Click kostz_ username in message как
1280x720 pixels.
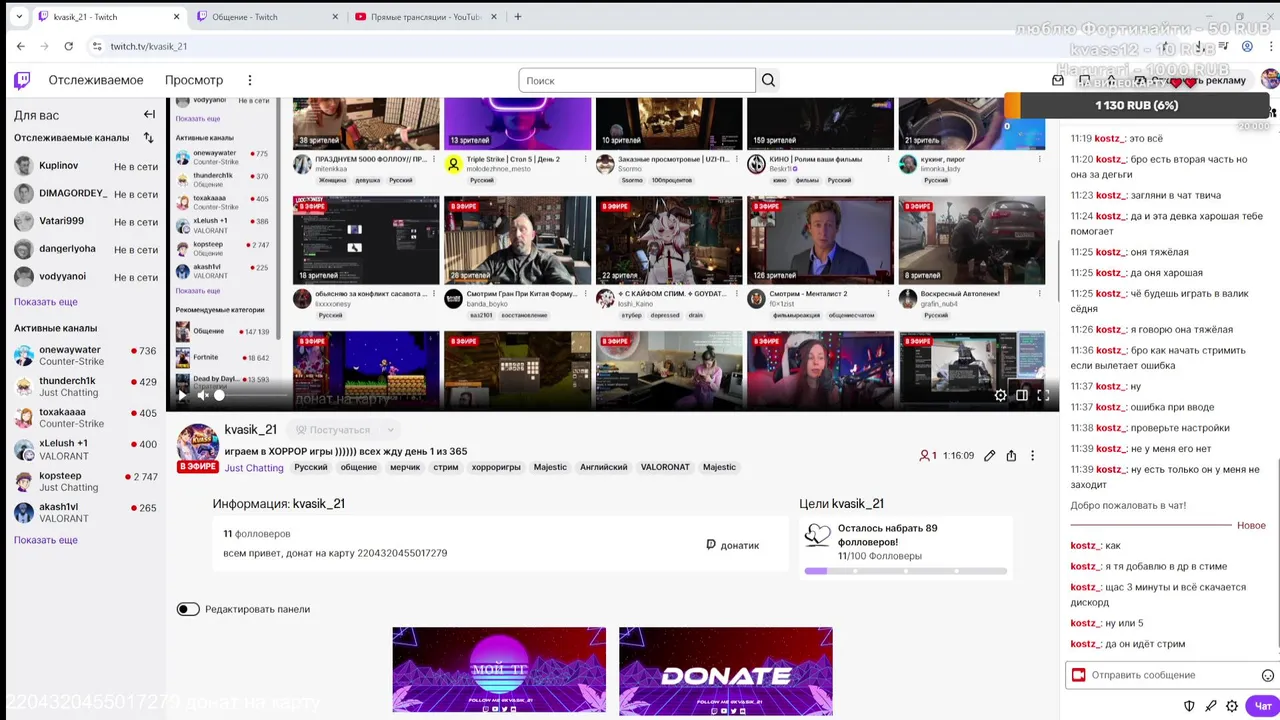click(x=1085, y=546)
